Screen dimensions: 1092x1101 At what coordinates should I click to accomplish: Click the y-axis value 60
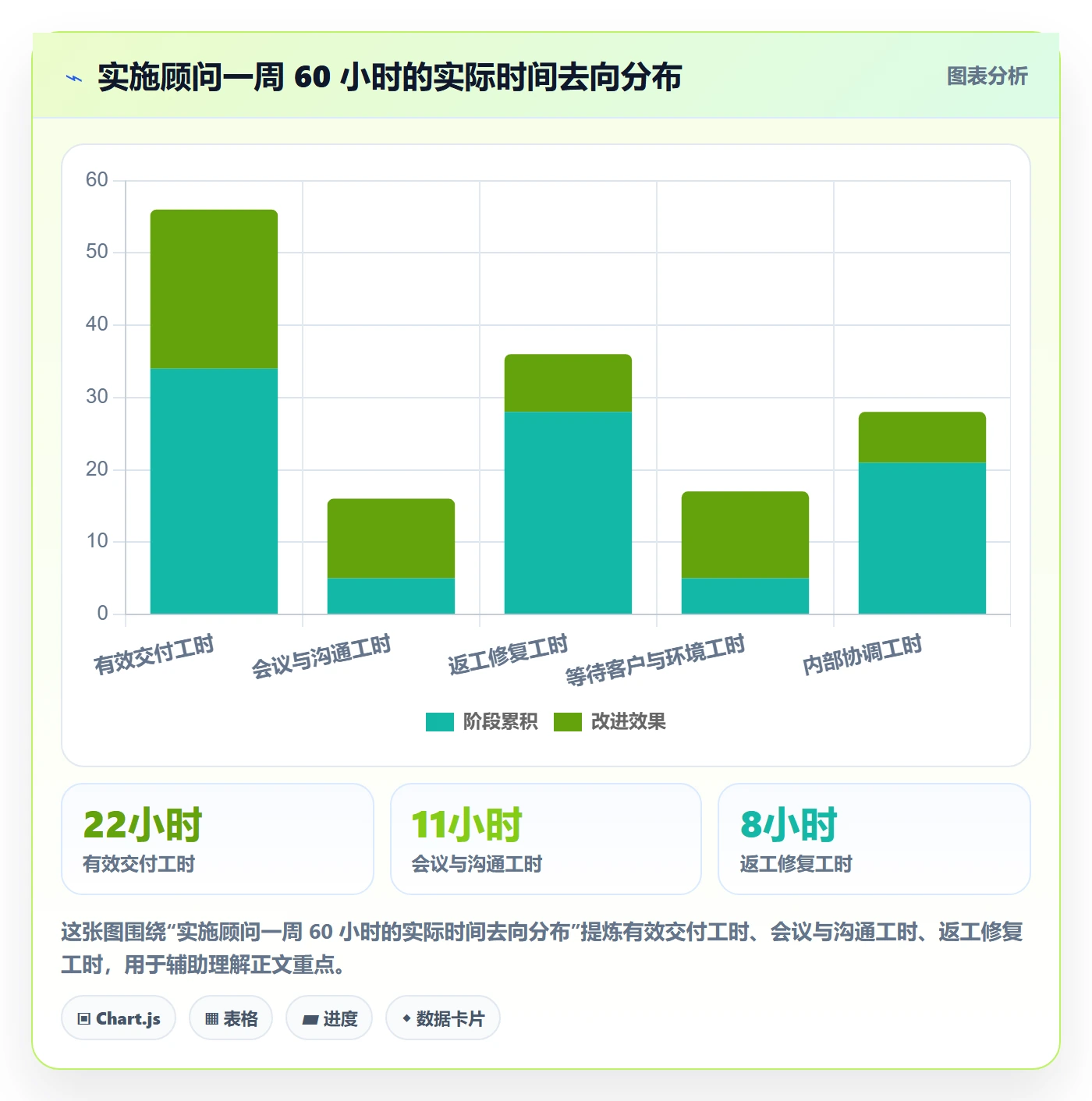point(97,180)
